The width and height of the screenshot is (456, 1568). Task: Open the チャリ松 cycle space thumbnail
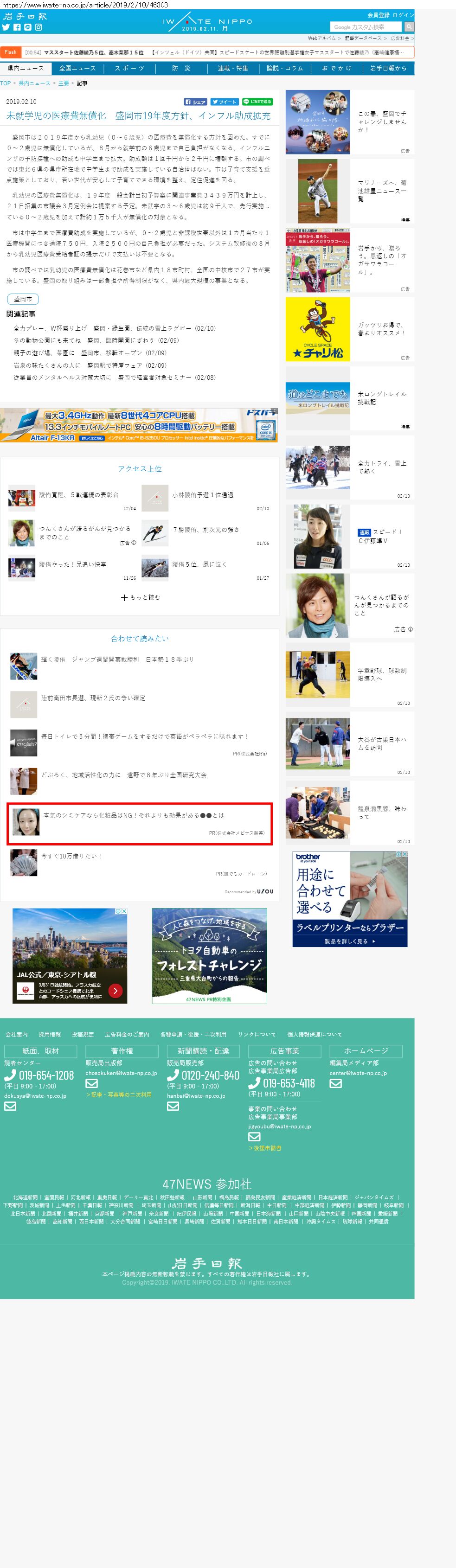tap(318, 329)
